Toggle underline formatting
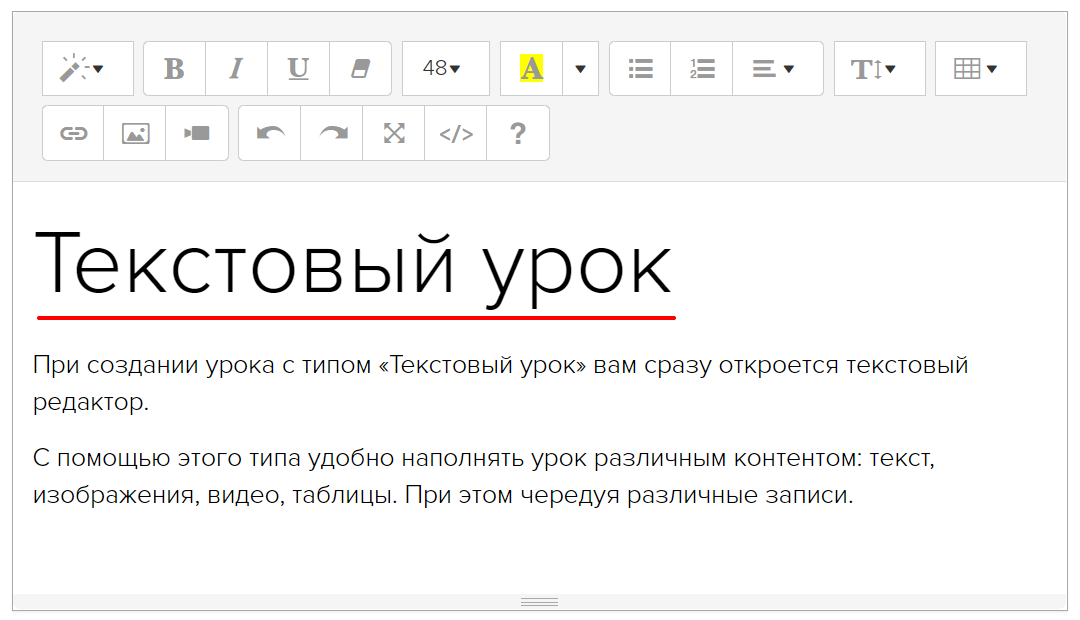The height and width of the screenshot is (620, 1080). click(298, 69)
